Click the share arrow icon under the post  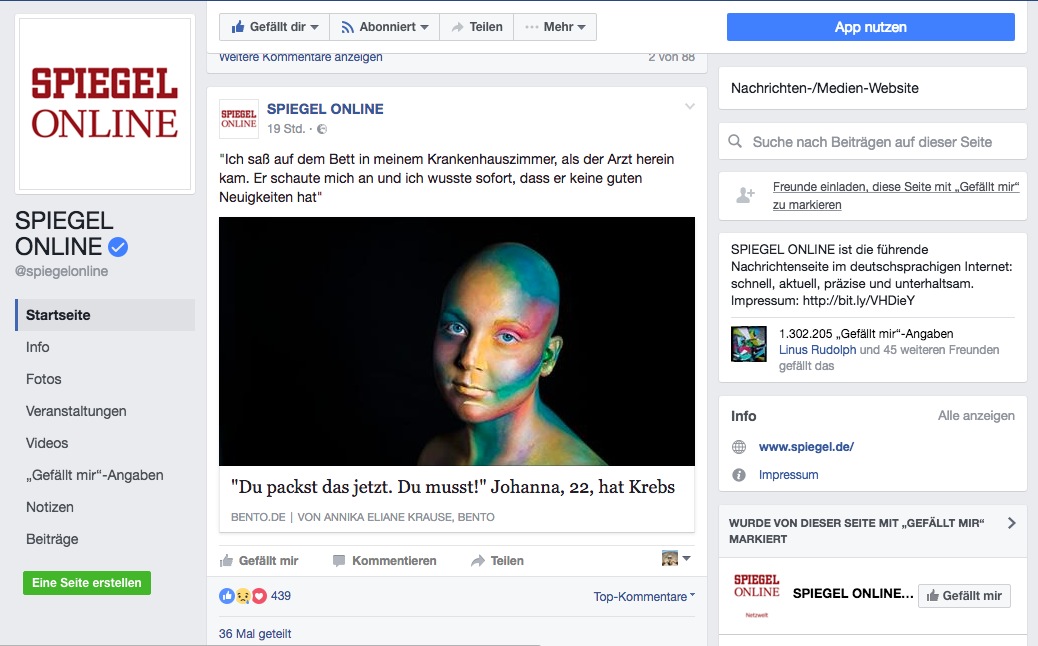pyautogui.click(x=477, y=561)
